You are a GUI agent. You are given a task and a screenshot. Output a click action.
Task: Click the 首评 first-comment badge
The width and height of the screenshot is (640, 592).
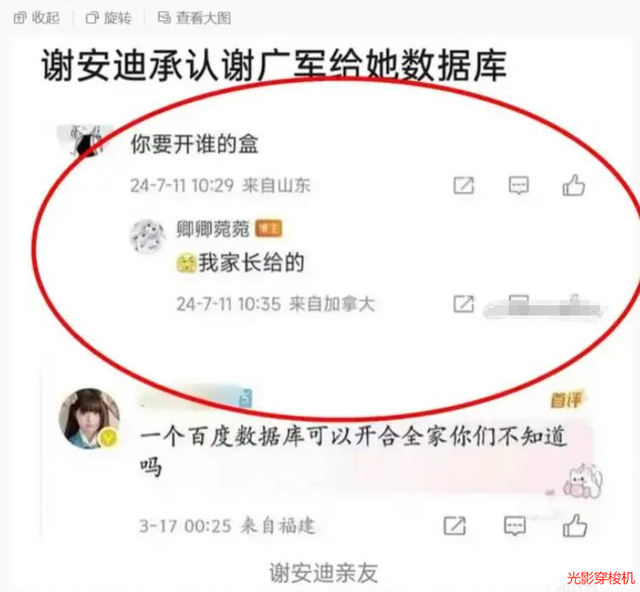(567, 399)
